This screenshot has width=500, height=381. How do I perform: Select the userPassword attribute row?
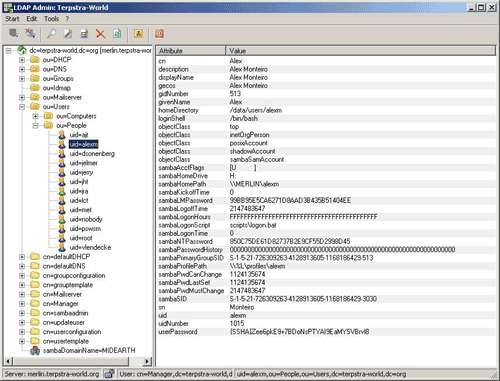[326, 332]
